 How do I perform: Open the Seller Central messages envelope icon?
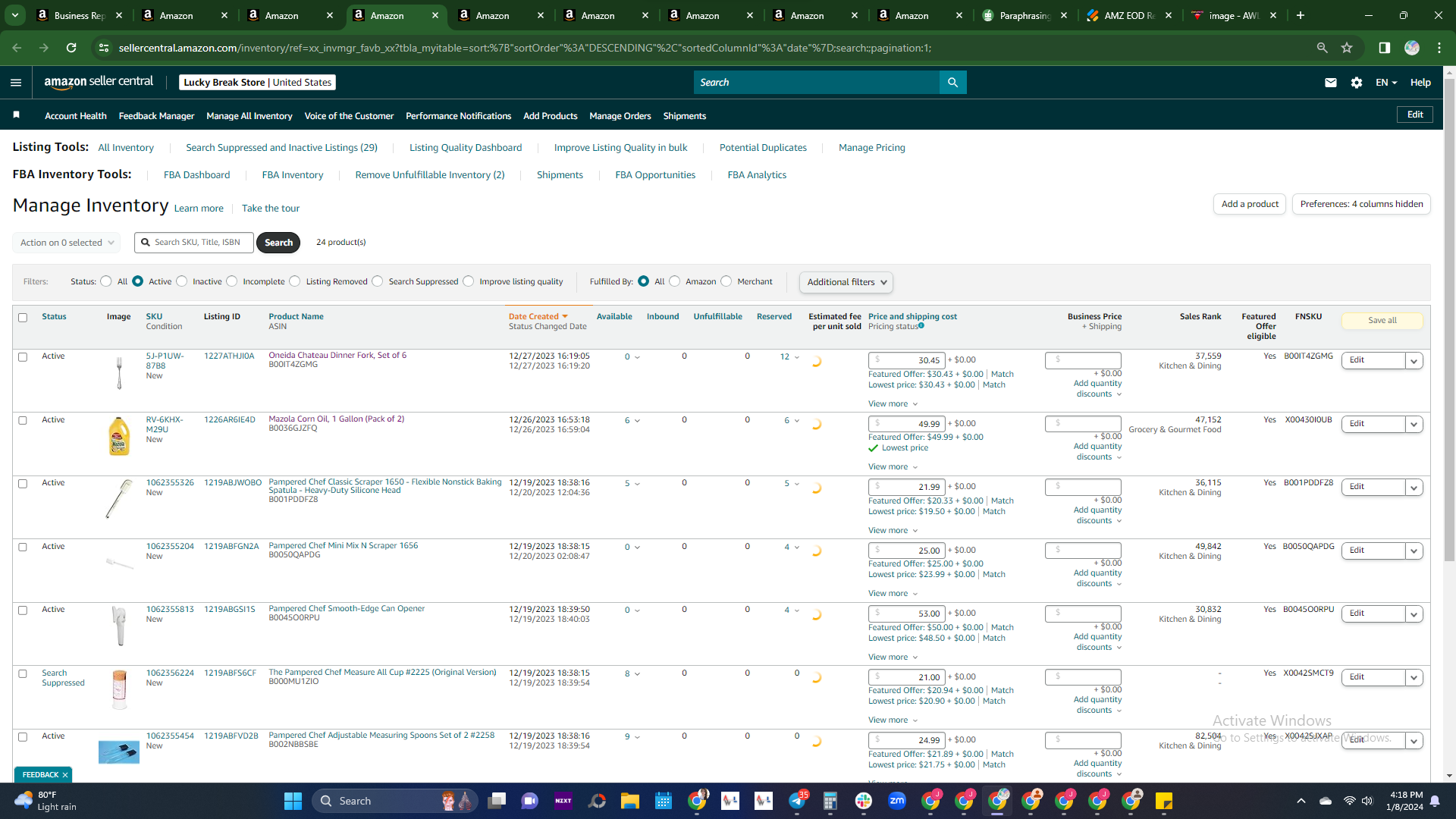[x=1331, y=83]
